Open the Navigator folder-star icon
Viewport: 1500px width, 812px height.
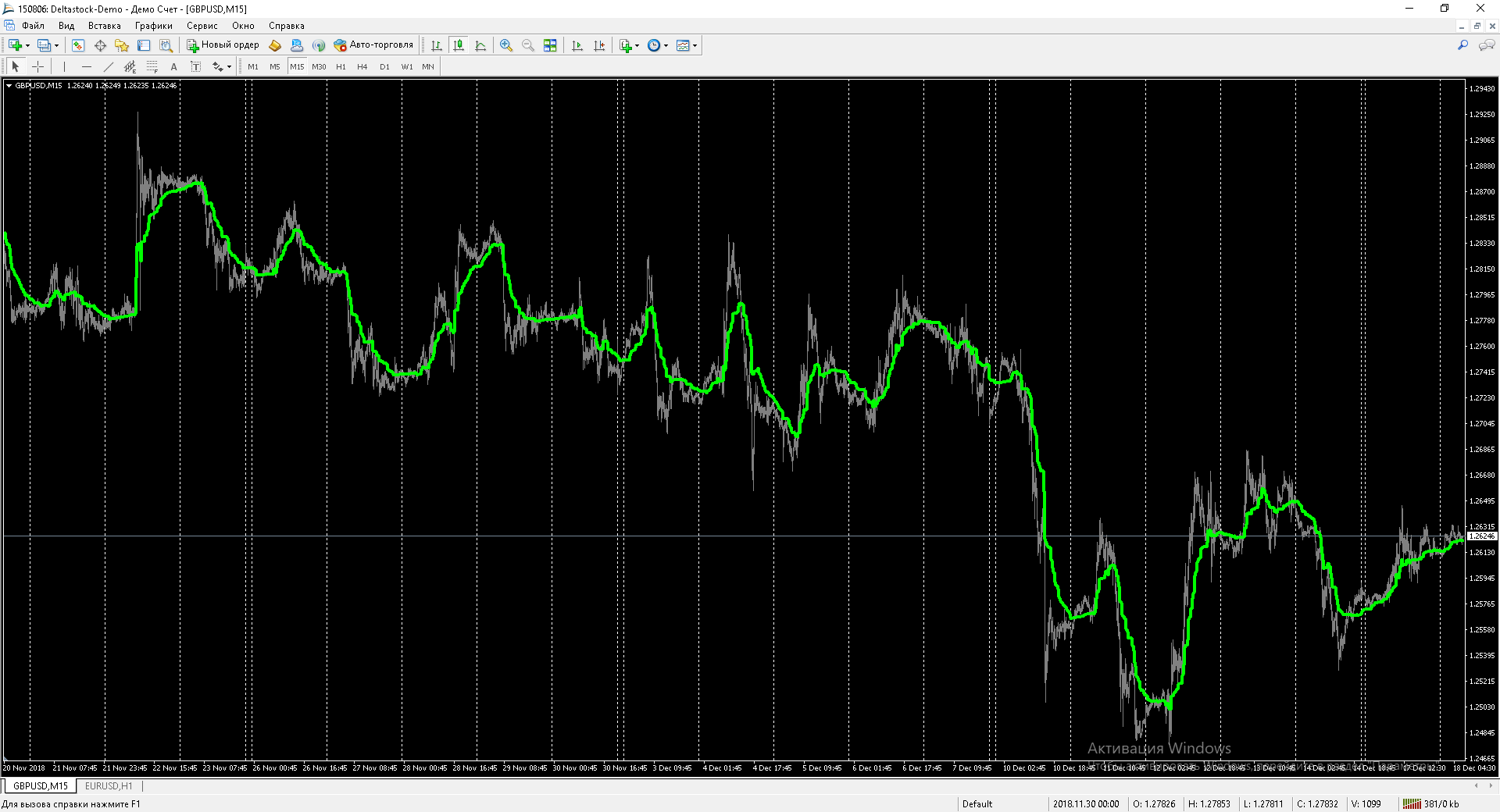click(122, 45)
